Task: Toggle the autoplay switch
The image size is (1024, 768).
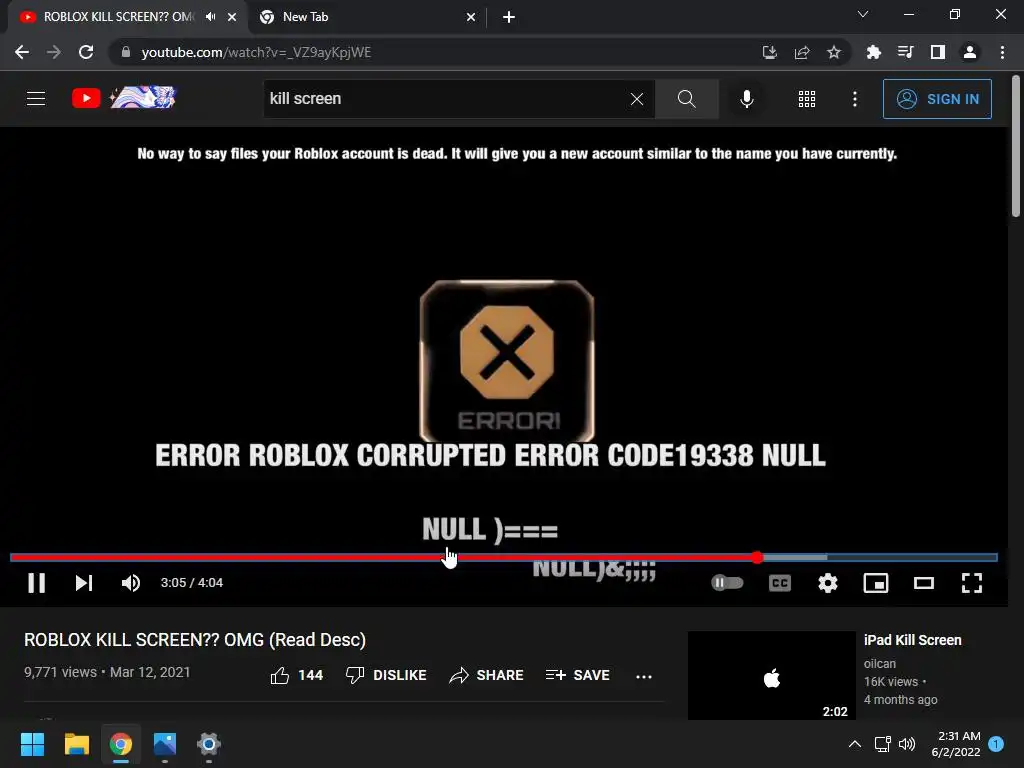Action: click(x=727, y=583)
